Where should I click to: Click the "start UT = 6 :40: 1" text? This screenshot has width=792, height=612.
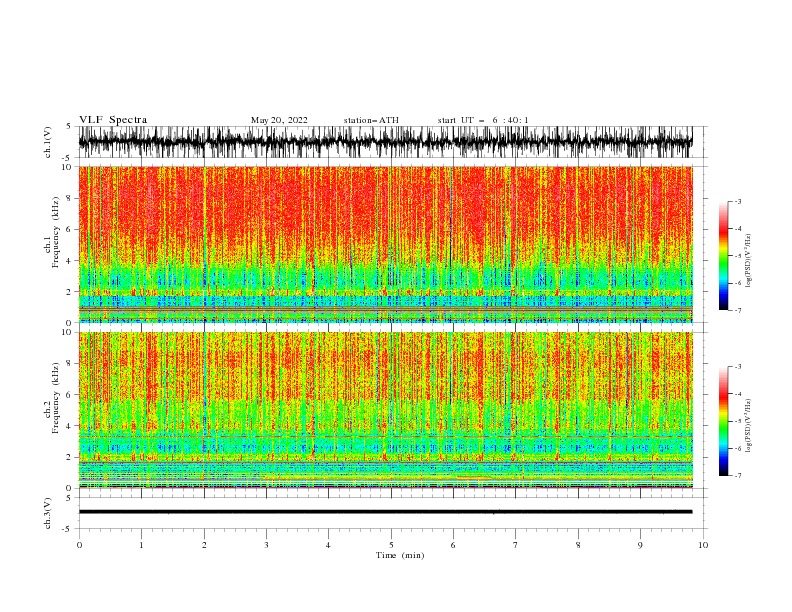(483, 120)
